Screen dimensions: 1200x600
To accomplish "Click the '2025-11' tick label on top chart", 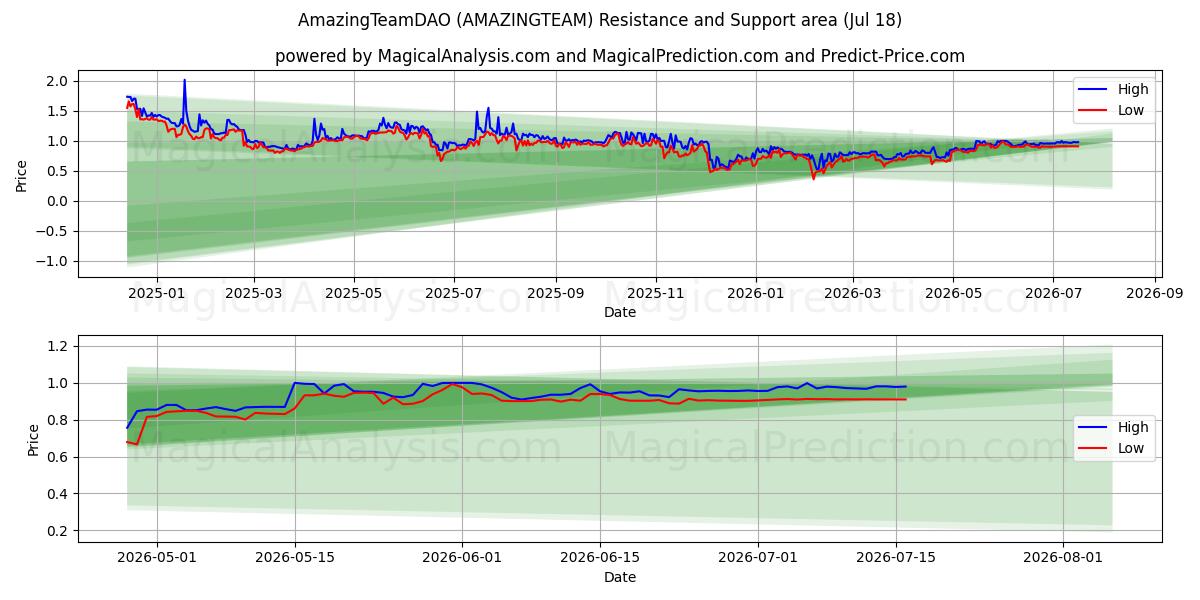I will pyautogui.click(x=656, y=294).
